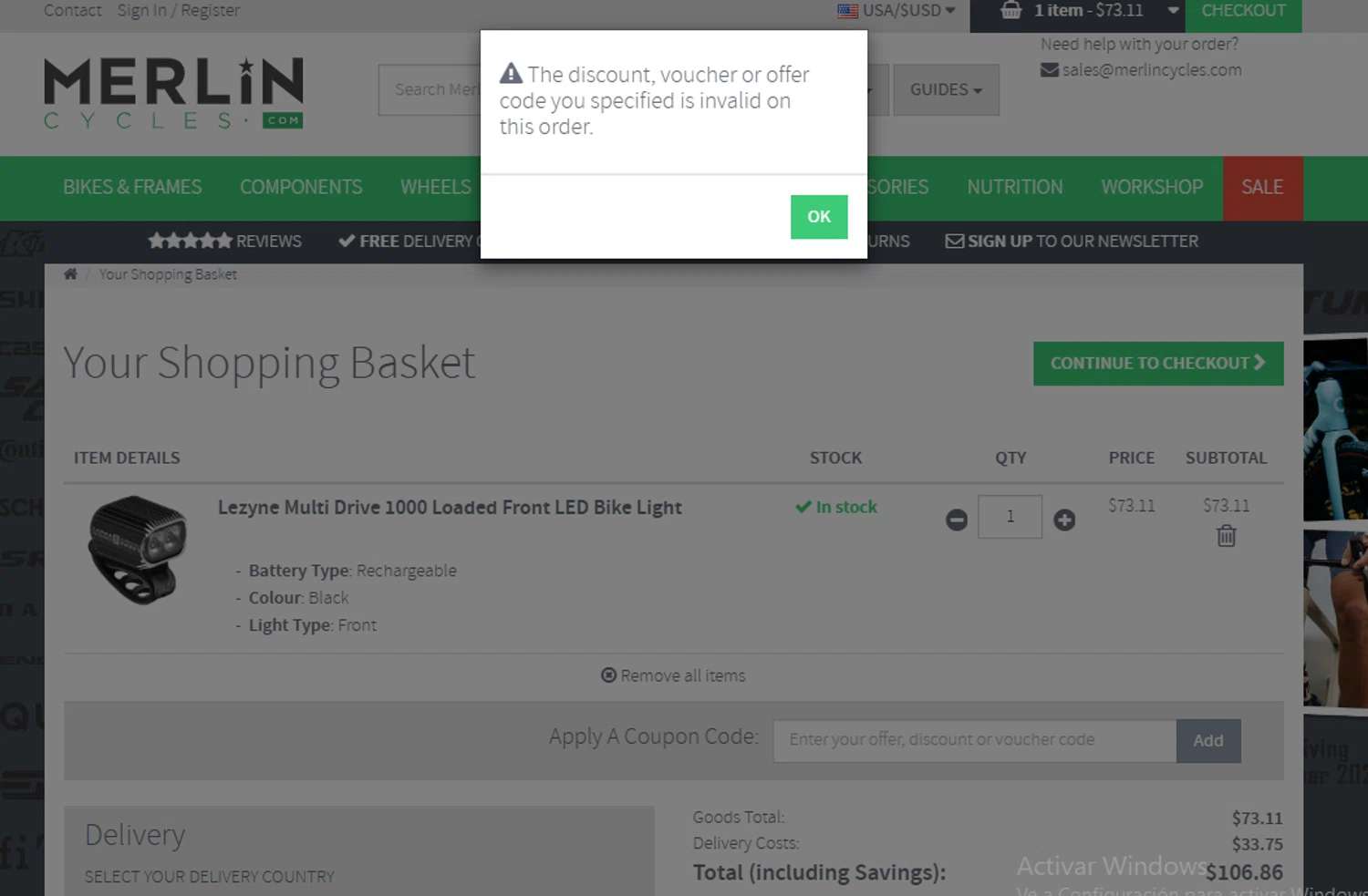Dismiss the invalid code dialog with OK
This screenshot has width=1368, height=896.
819,217
